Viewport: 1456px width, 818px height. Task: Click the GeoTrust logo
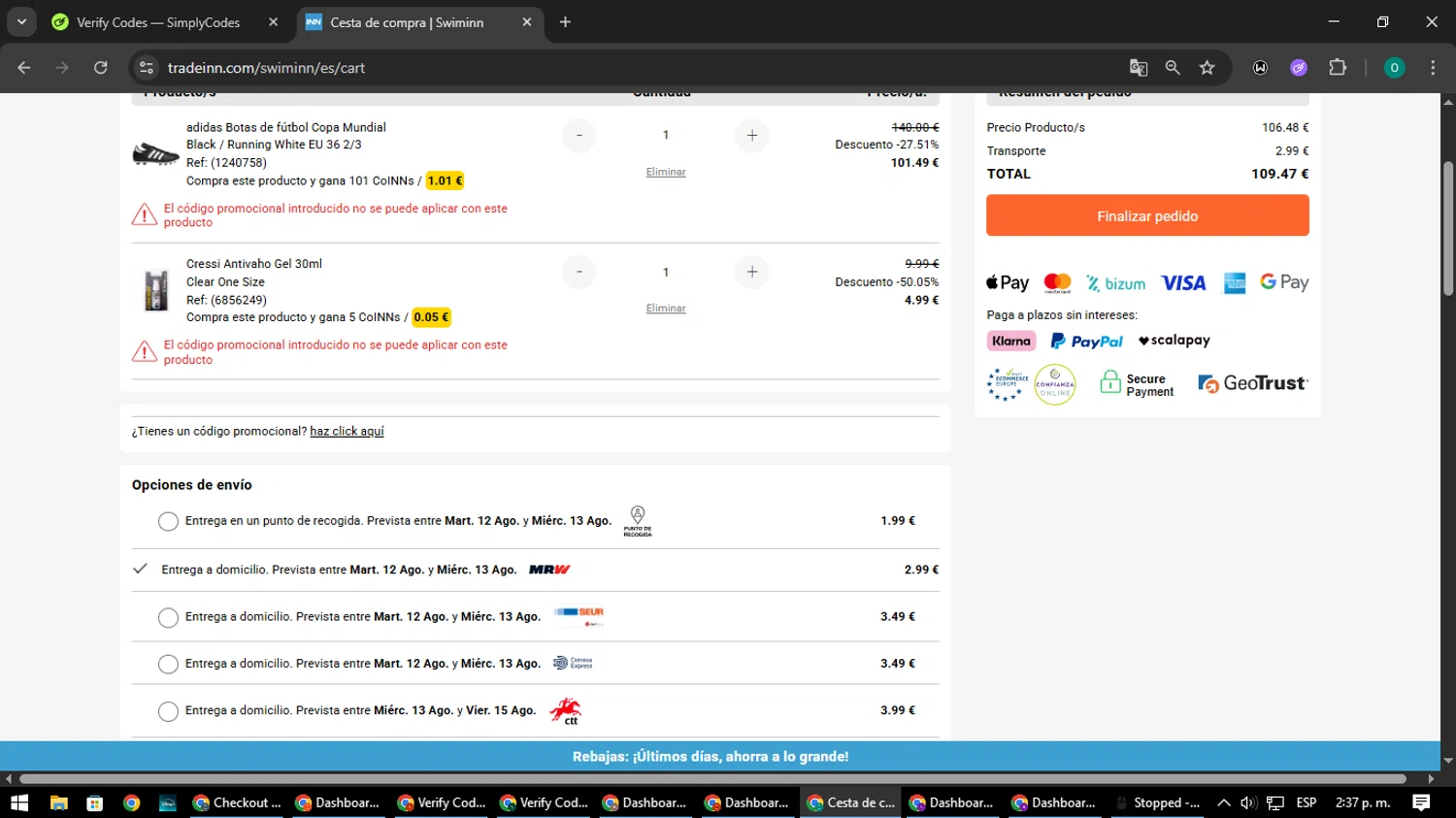(1253, 383)
